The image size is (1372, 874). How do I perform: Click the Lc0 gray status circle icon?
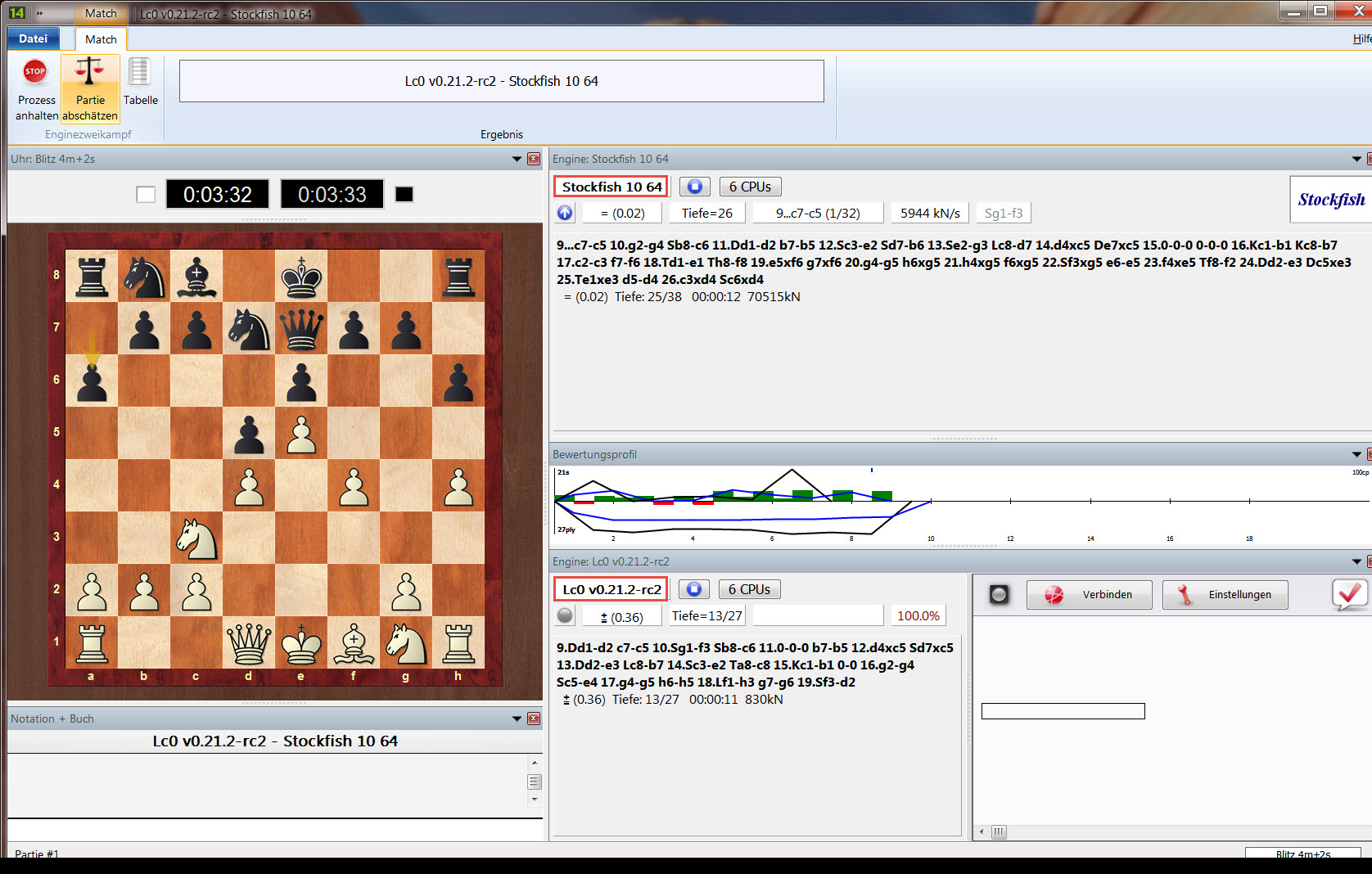(565, 615)
